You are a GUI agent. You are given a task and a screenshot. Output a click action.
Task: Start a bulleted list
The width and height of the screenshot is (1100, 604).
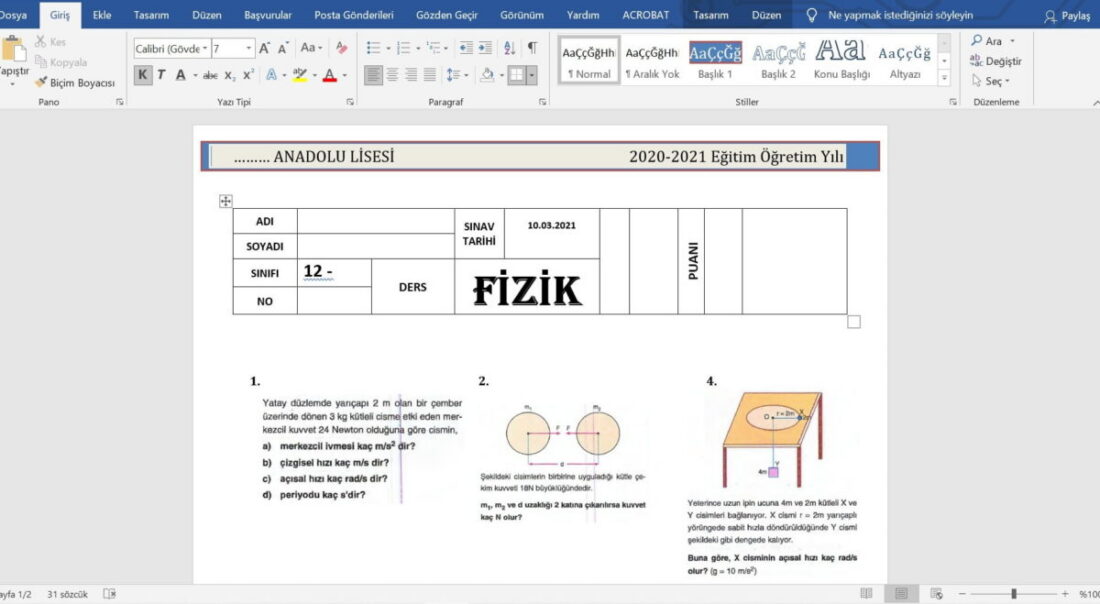click(x=373, y=48)
